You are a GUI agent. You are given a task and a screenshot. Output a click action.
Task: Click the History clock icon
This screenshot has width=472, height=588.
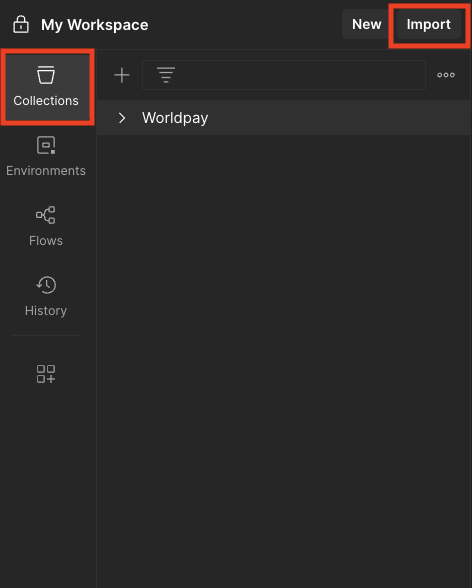[46, 285]
